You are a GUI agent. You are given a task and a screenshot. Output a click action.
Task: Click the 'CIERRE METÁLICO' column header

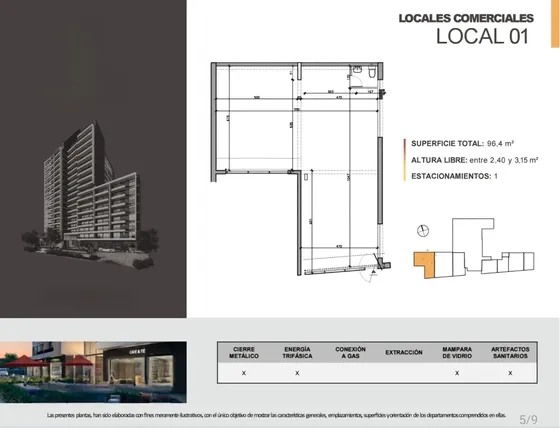(x=244, y=353)
